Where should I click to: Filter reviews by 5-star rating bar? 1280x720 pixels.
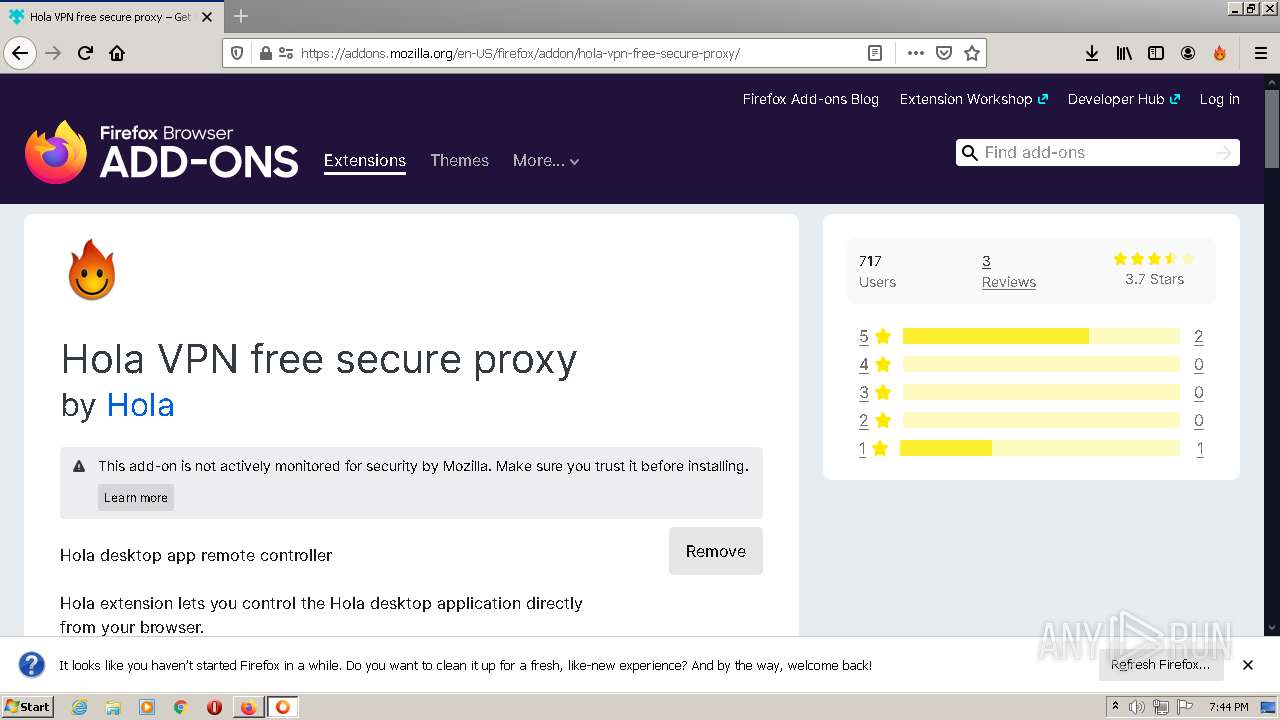pyautogui.click(x=1041, y=336)
